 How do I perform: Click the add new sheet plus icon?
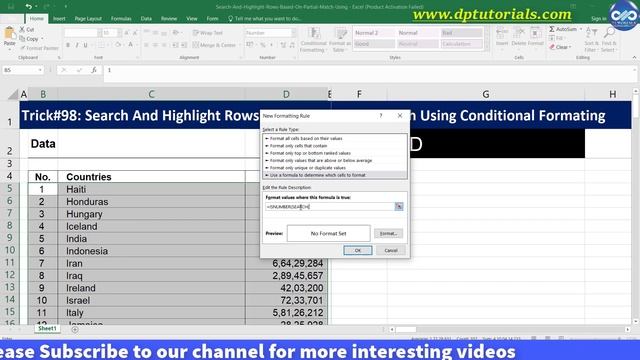[75, 329]
